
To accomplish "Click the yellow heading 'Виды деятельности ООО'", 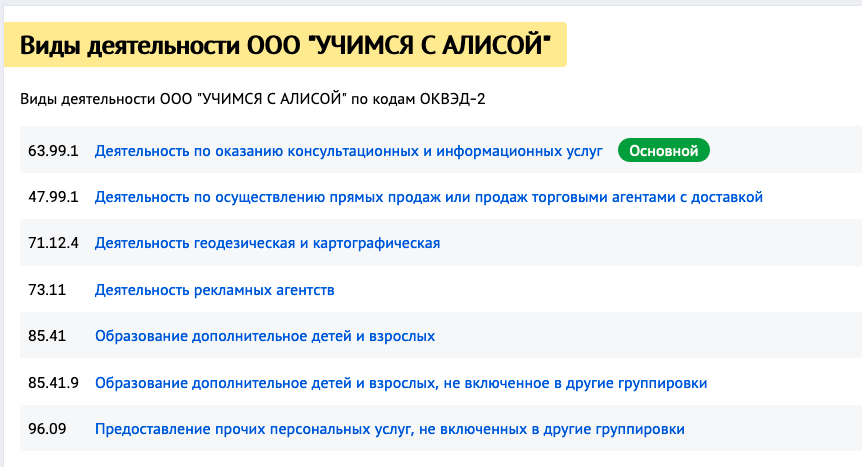I will pyautogui.click(x=285, y=45).
